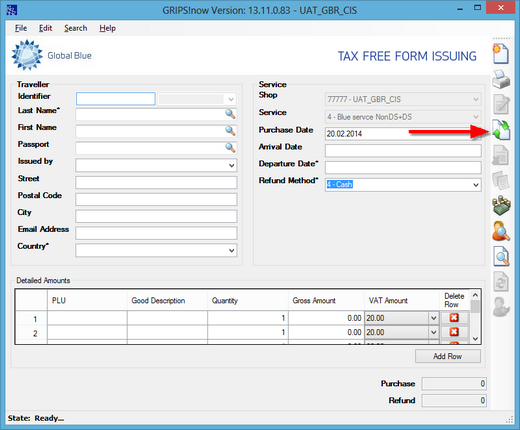Click the Global Blue logo

[52, 55]
